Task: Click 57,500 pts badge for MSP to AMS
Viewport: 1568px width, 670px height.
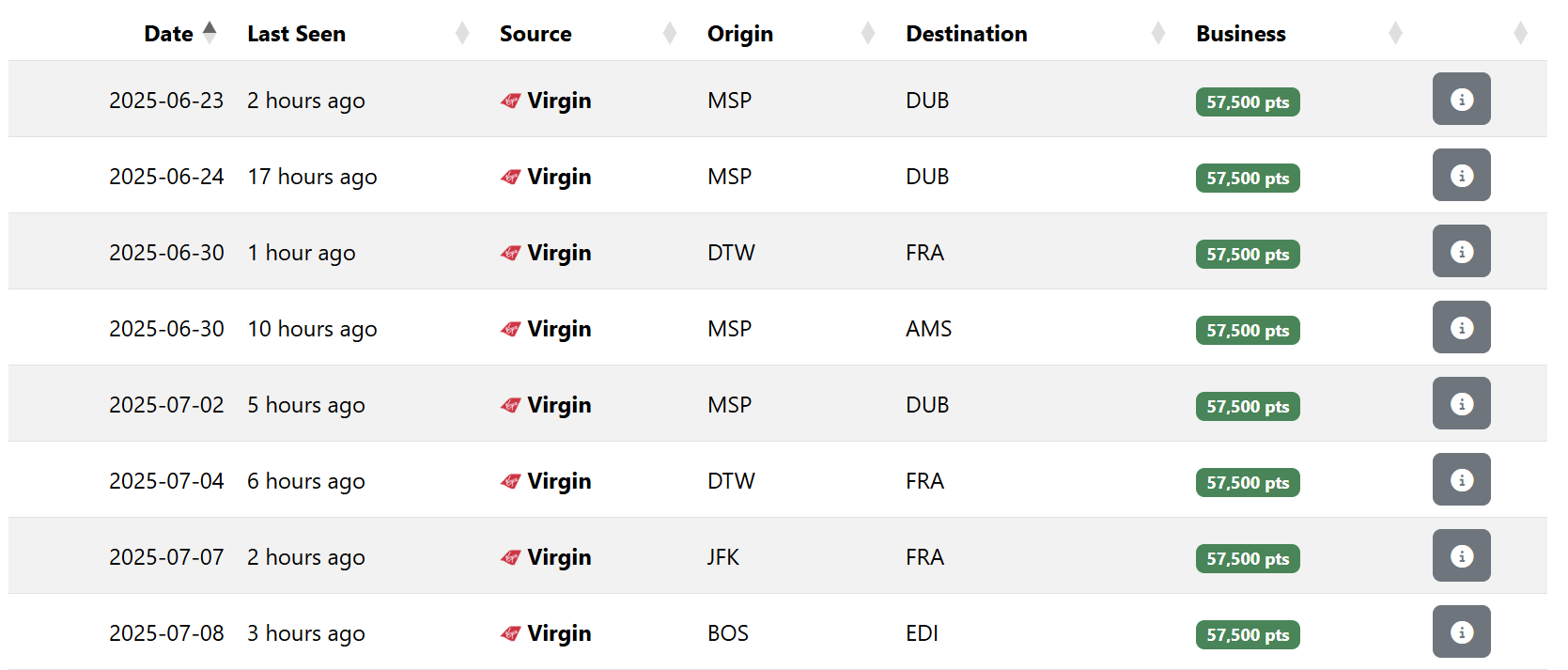Action: pos(1248,330)
